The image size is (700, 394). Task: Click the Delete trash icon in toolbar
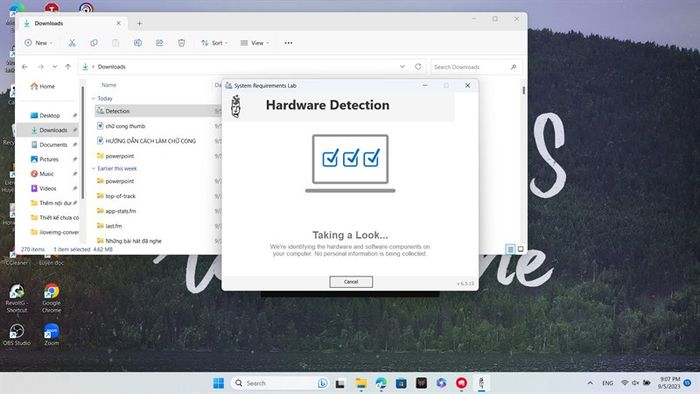[181, 43]
